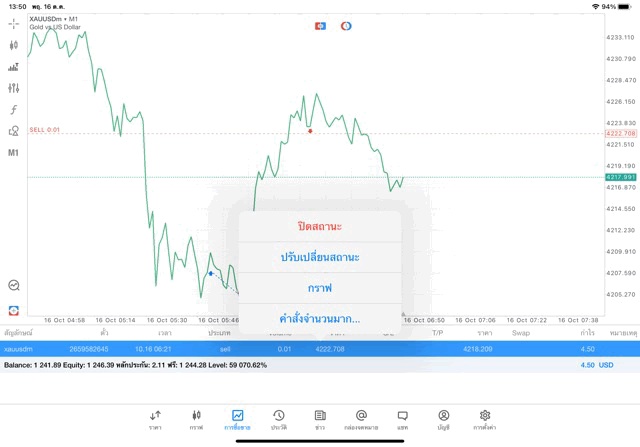Screen dimensions: 640x447
Task: Open the แชท chat icon
Action: click(402, 418)
